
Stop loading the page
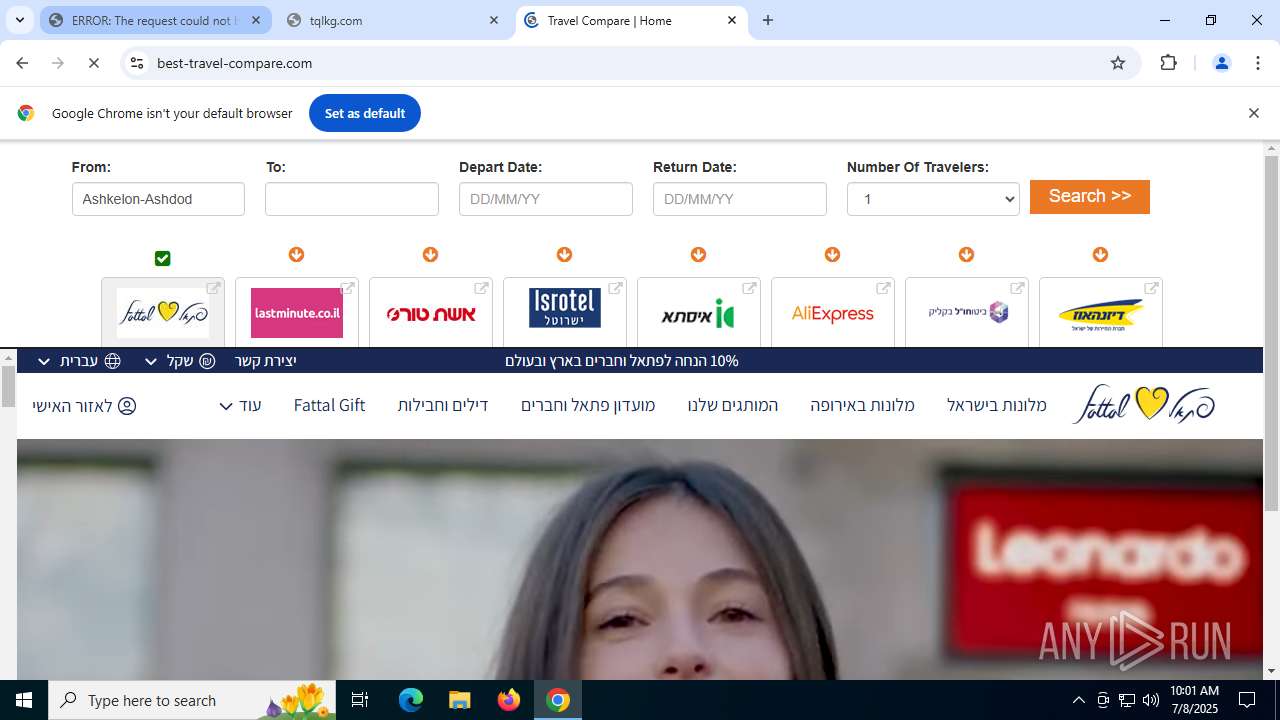94,63
